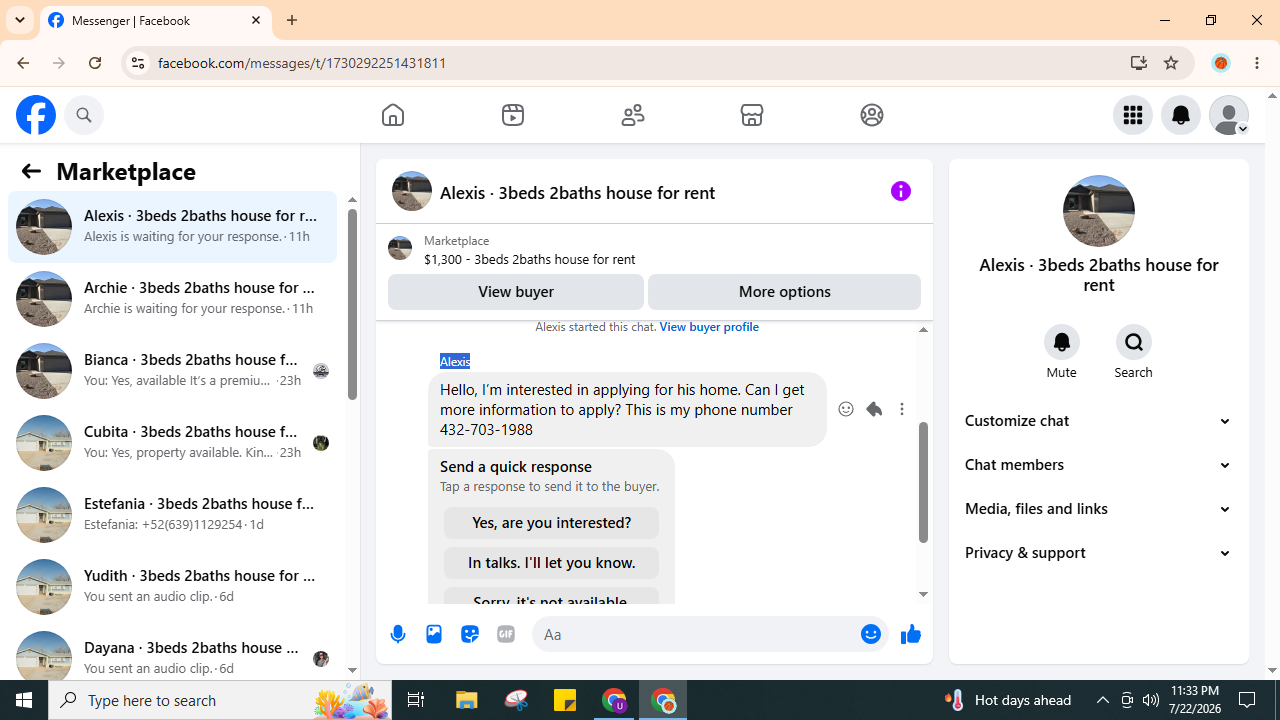1280x720 pixels.
Task: Bookmark this page with star icon
Action: click(x=1171, y=63)
